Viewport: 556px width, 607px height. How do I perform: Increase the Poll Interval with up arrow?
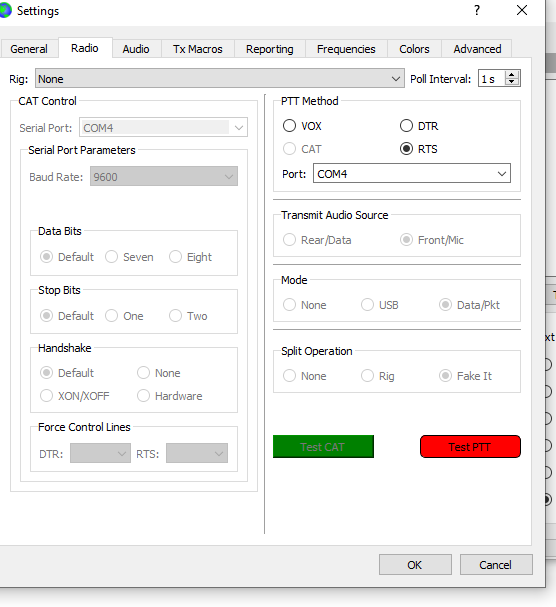pyautogui.click(x=512, y=74)
